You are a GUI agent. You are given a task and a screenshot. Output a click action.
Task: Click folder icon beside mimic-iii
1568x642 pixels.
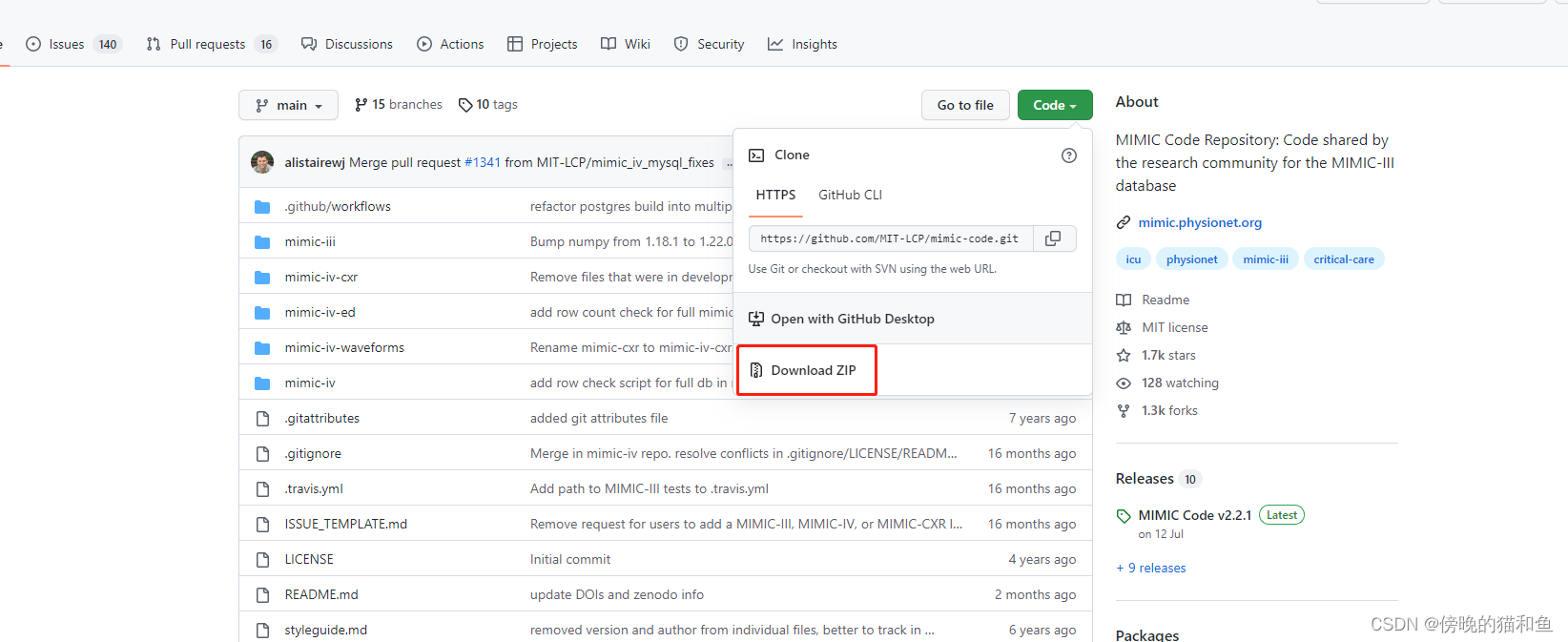(262, 241)
